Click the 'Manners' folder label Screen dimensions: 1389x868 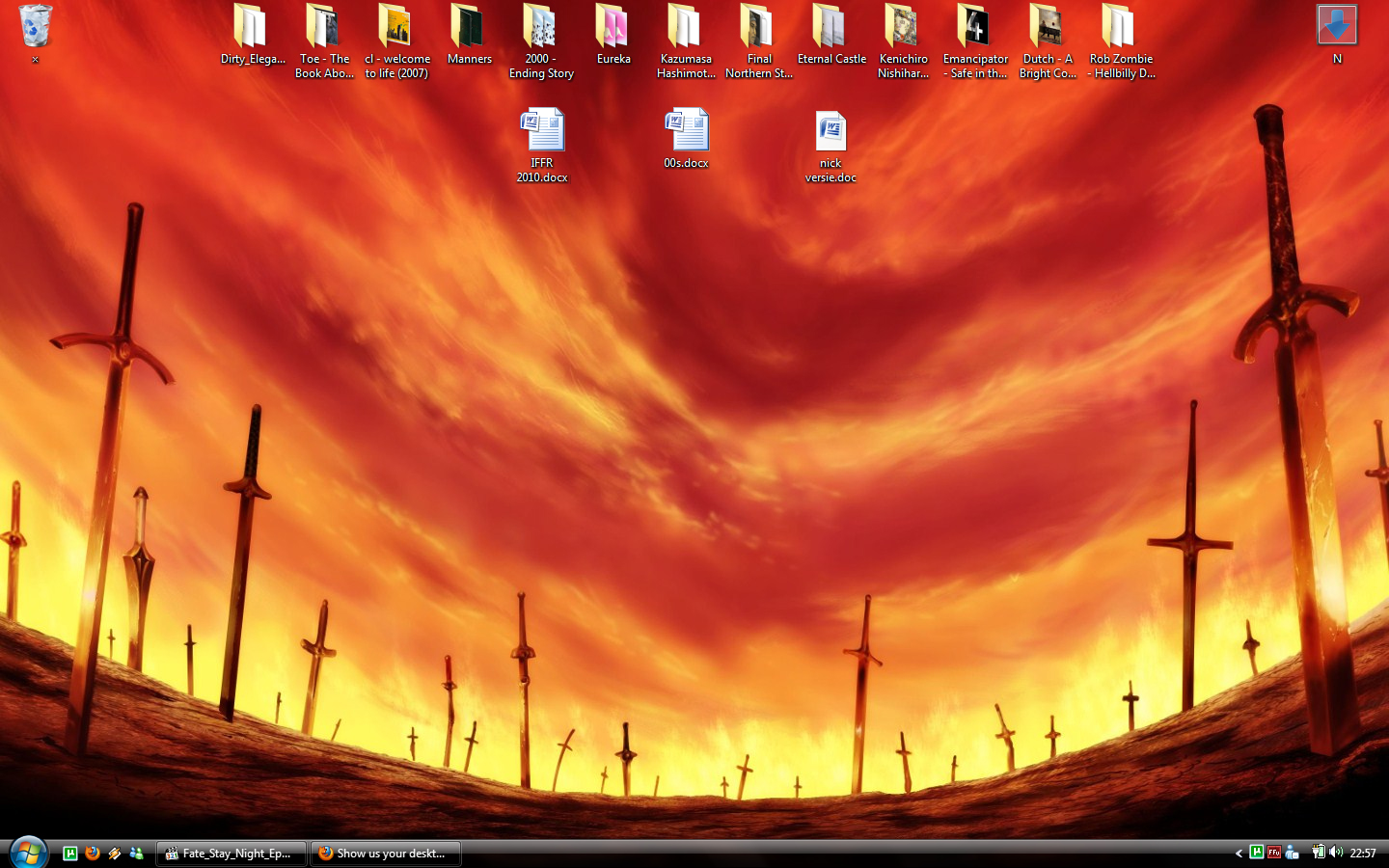coord(470,59)
